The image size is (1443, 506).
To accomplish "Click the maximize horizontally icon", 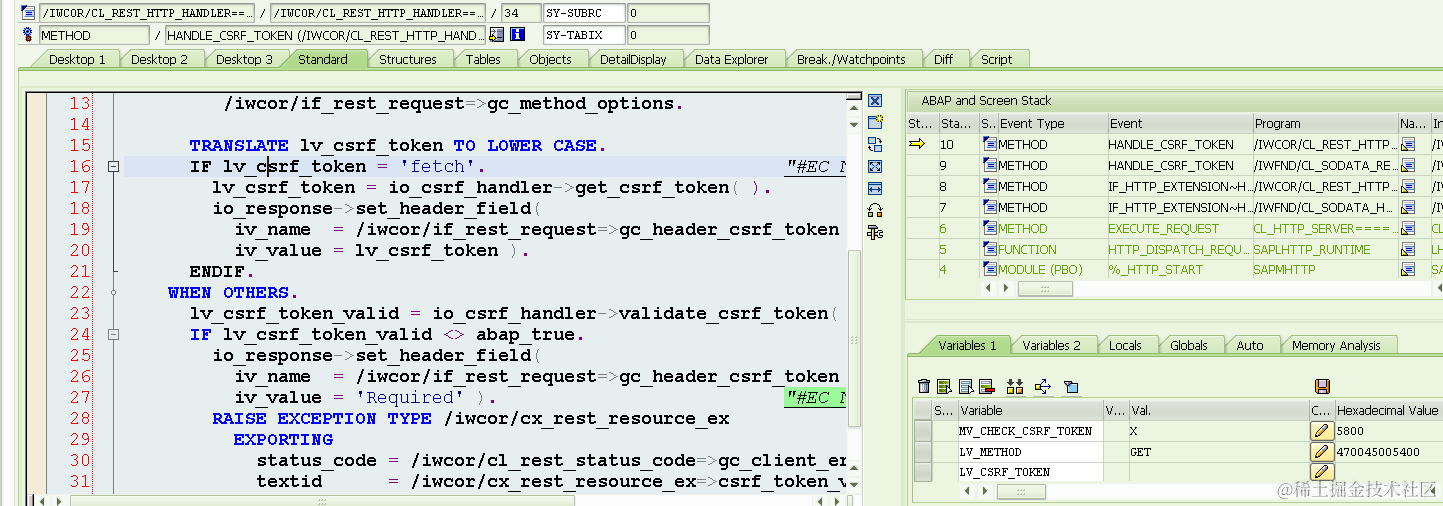I will [875, 188].
